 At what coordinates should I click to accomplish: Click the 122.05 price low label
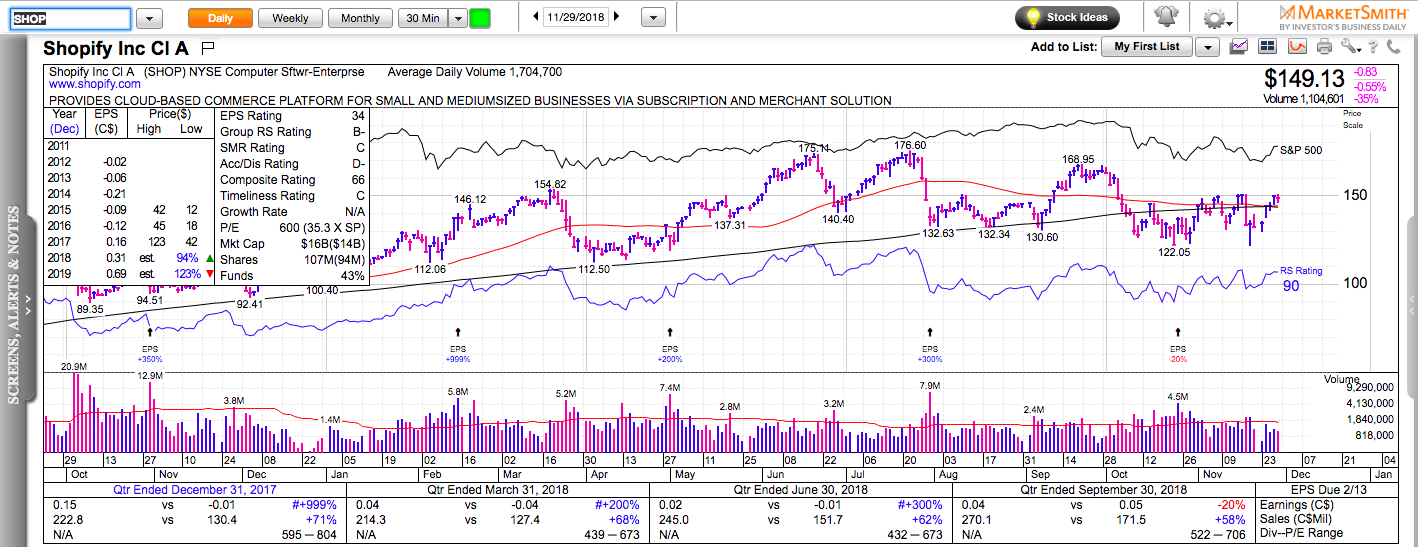[1175, 253]
